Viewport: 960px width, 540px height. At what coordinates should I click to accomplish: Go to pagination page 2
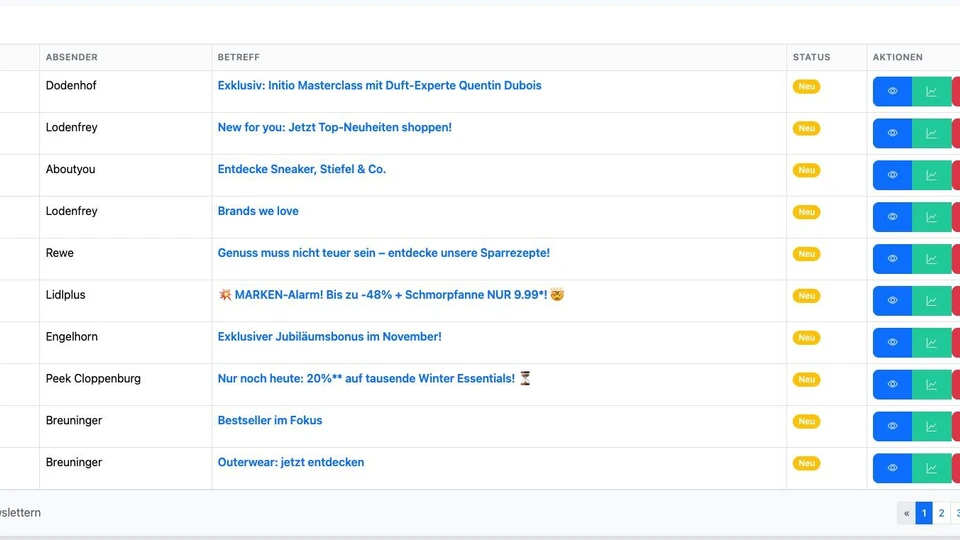941,513
